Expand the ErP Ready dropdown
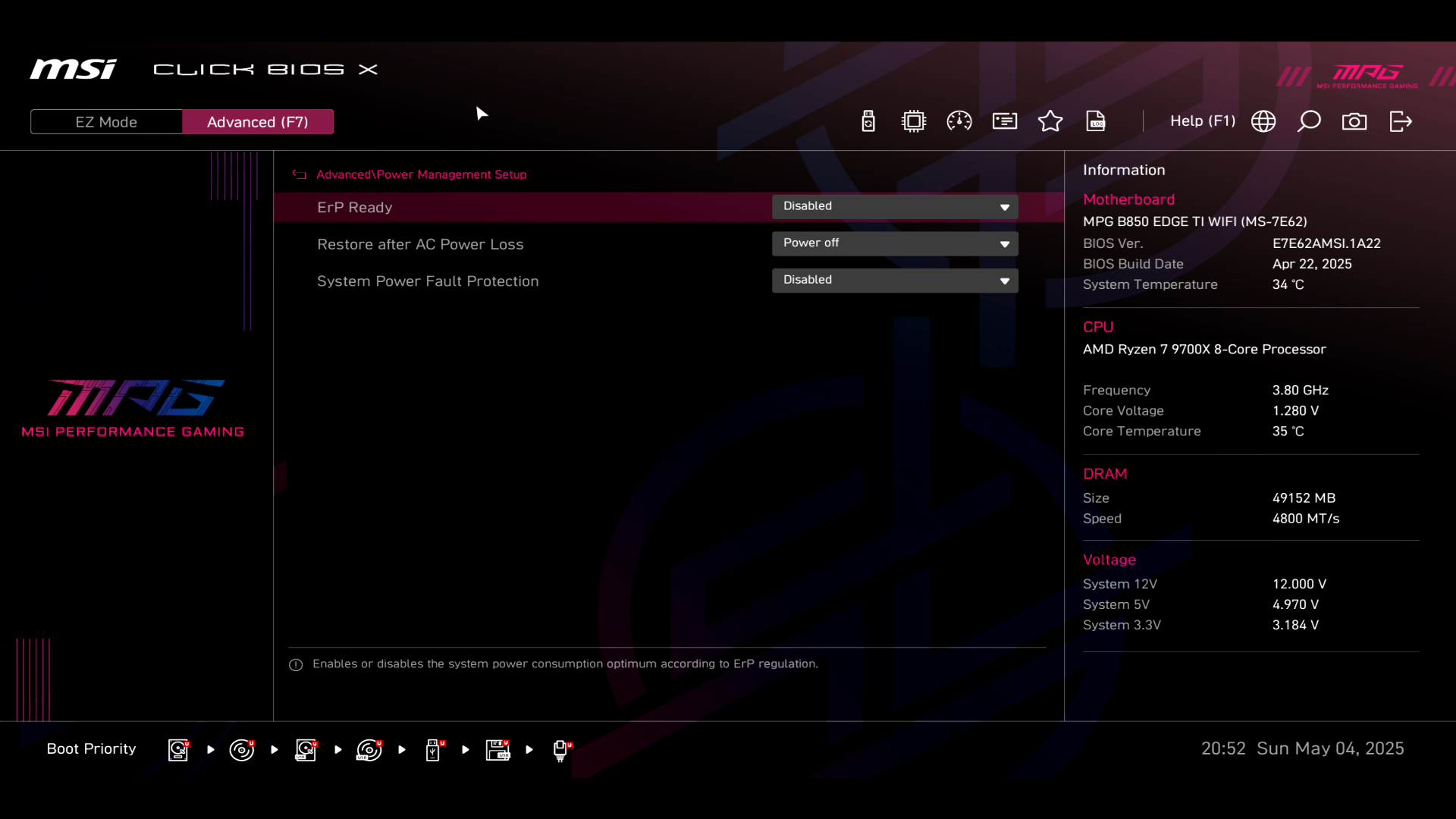Screen dimensions: 1456x819 pyautogui.click(x=895, y=206)
